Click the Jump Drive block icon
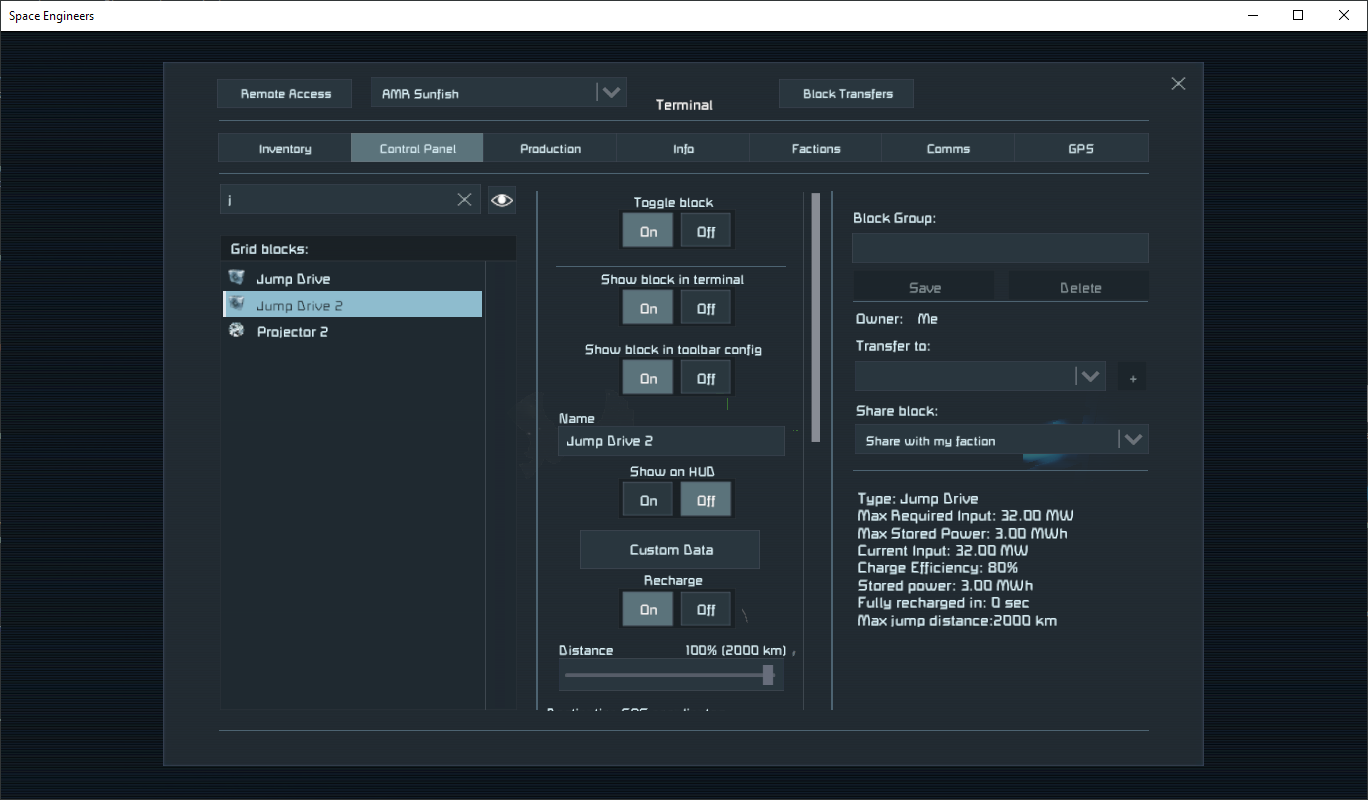Viewport: 1368px width, 800px height. 237,277
